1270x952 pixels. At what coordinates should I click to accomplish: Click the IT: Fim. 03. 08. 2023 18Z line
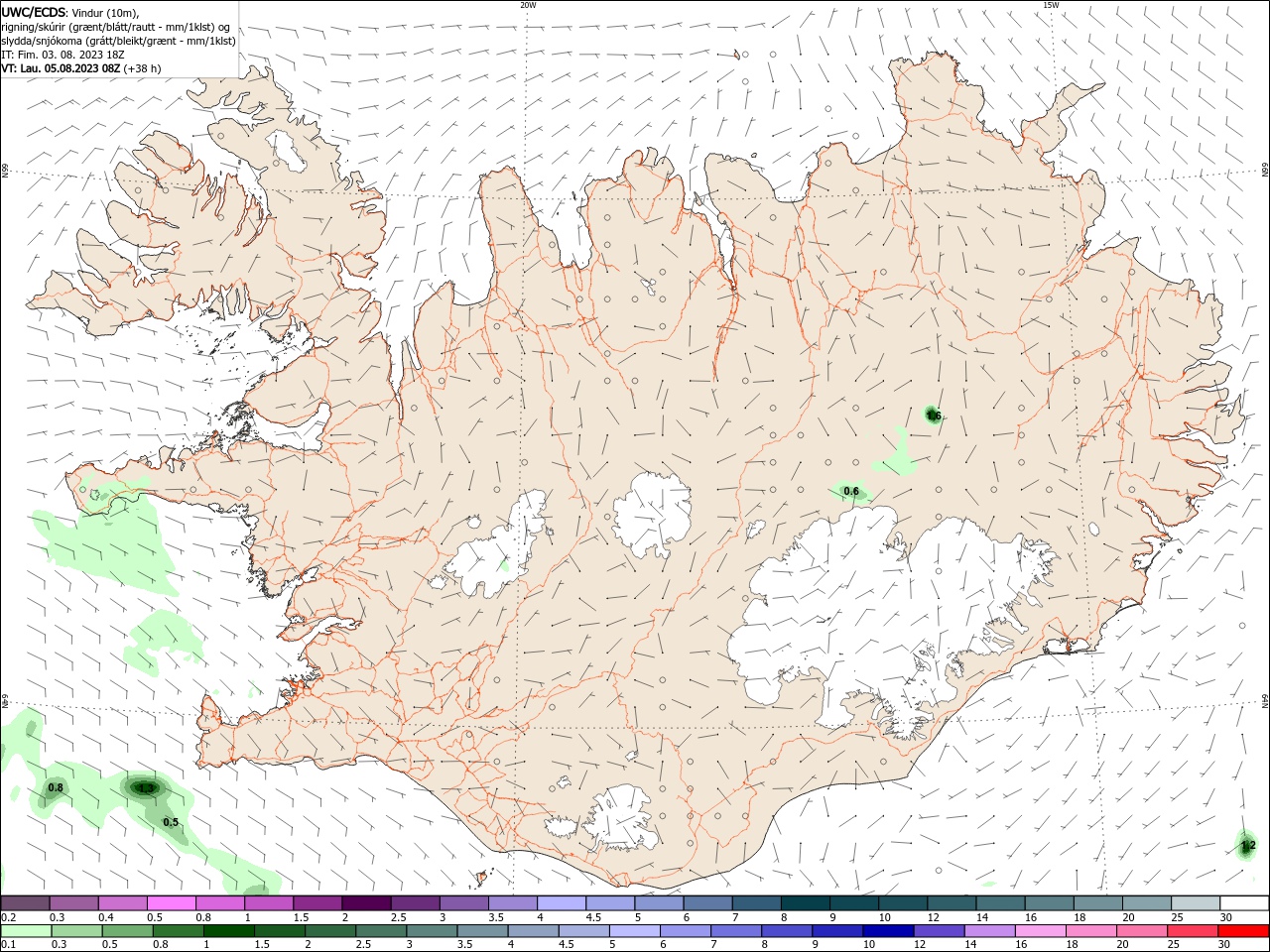point(63,55)
